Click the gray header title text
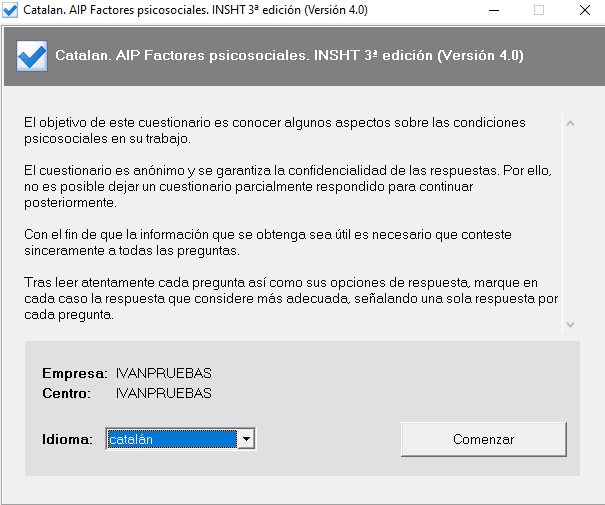This screenshot has width=605, height=505. click(289, 55)
